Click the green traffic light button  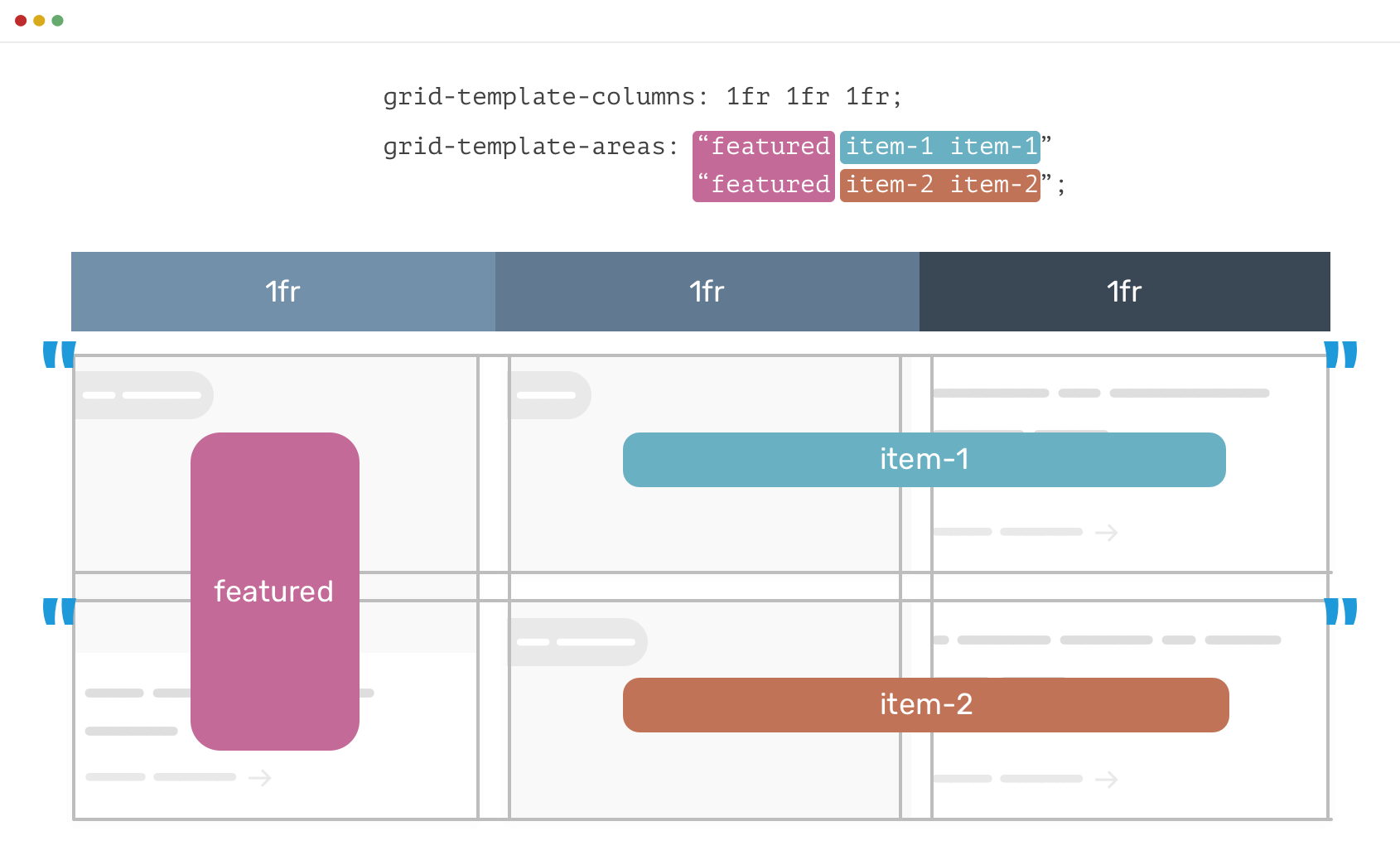click(56, 21)
